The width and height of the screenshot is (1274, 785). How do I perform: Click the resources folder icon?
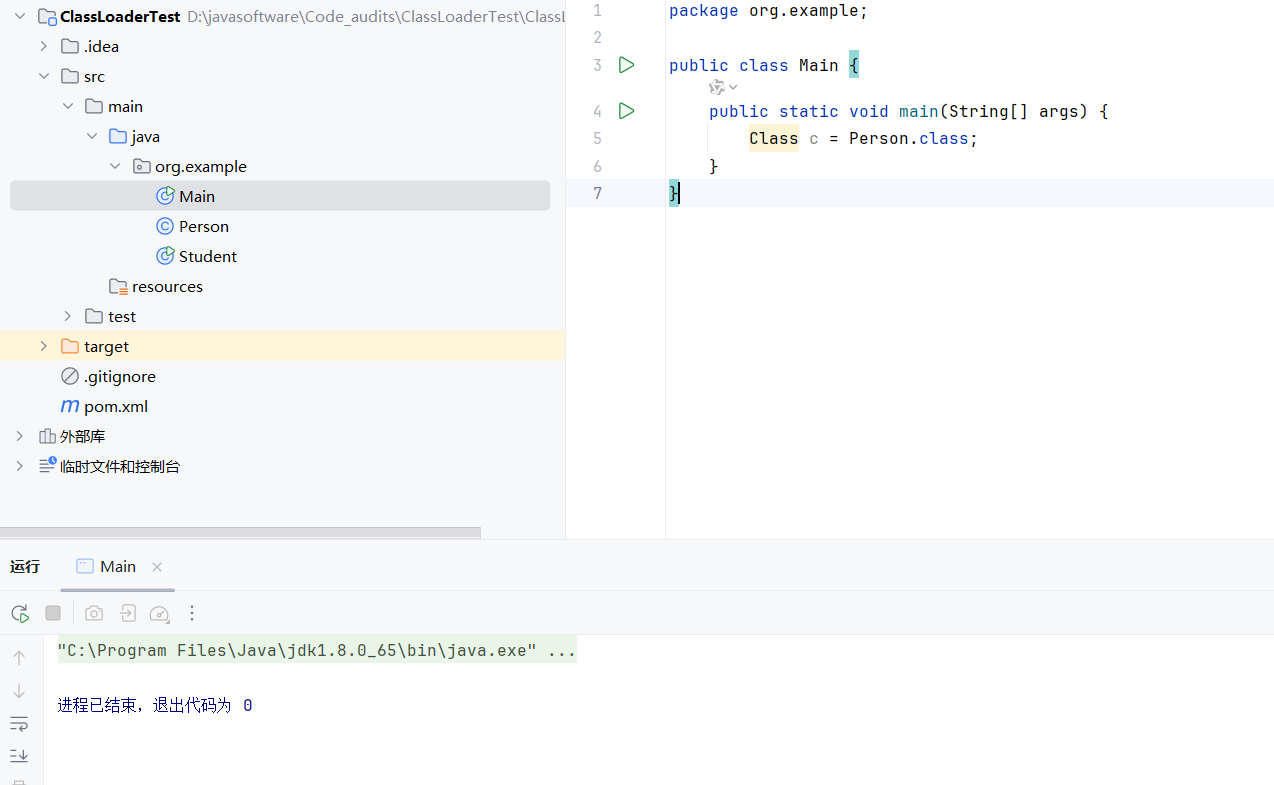(118, 286)
